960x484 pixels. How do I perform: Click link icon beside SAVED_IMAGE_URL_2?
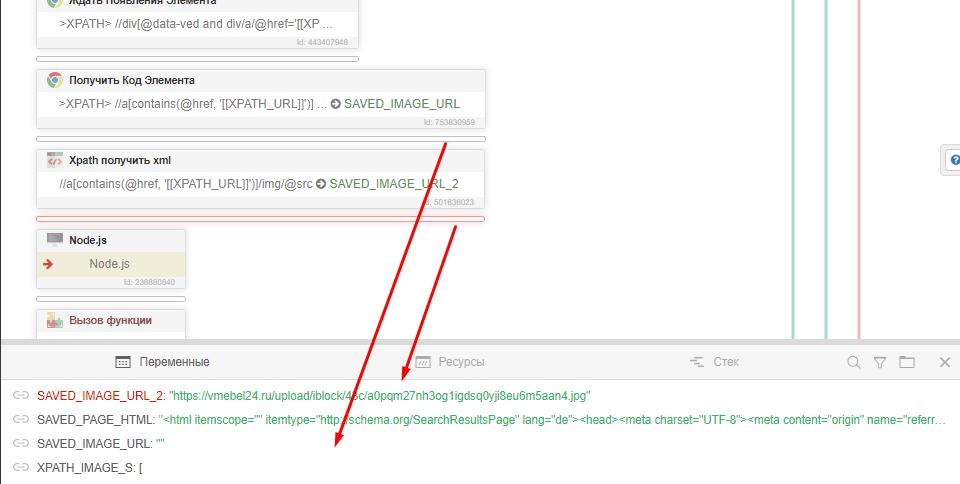click(x=20, y=395)
